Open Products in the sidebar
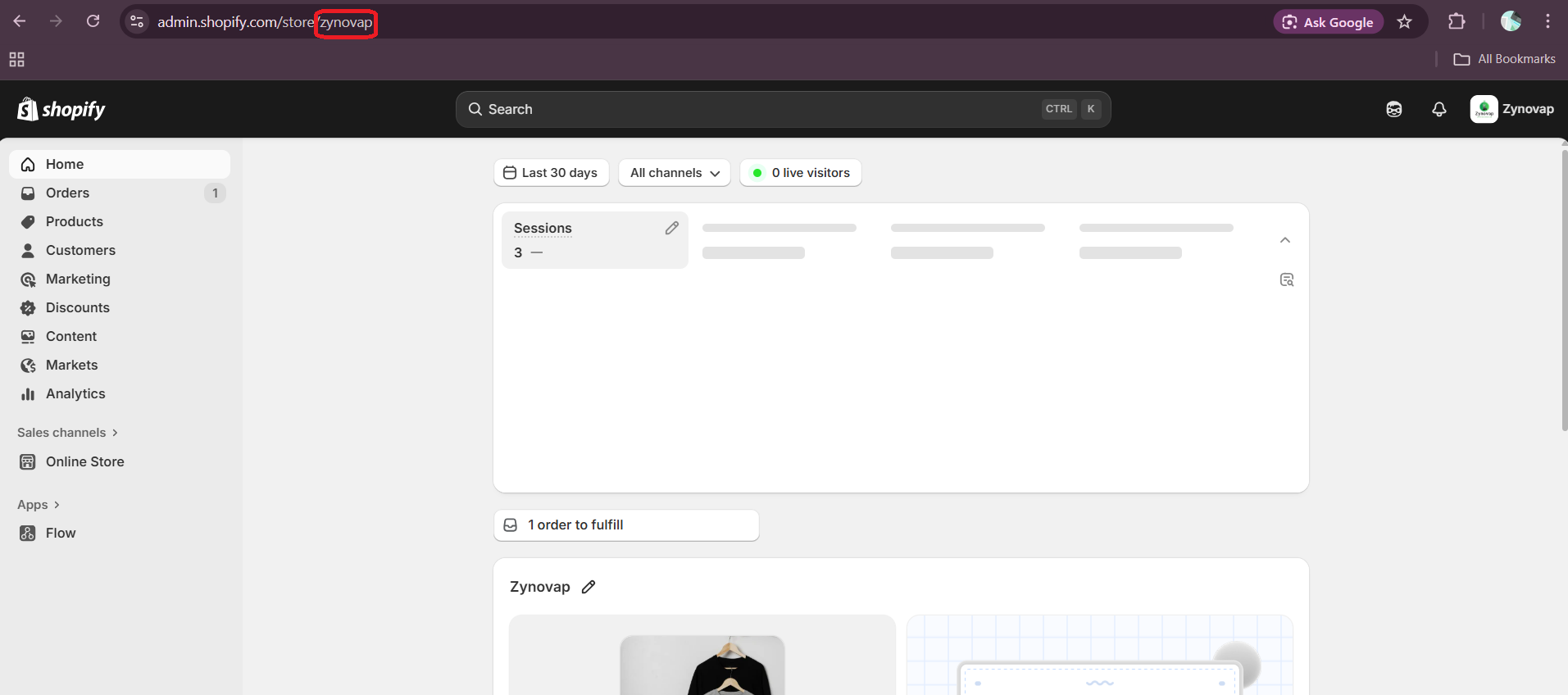Viewport: 1568px width, 695px height. point(120,221)
